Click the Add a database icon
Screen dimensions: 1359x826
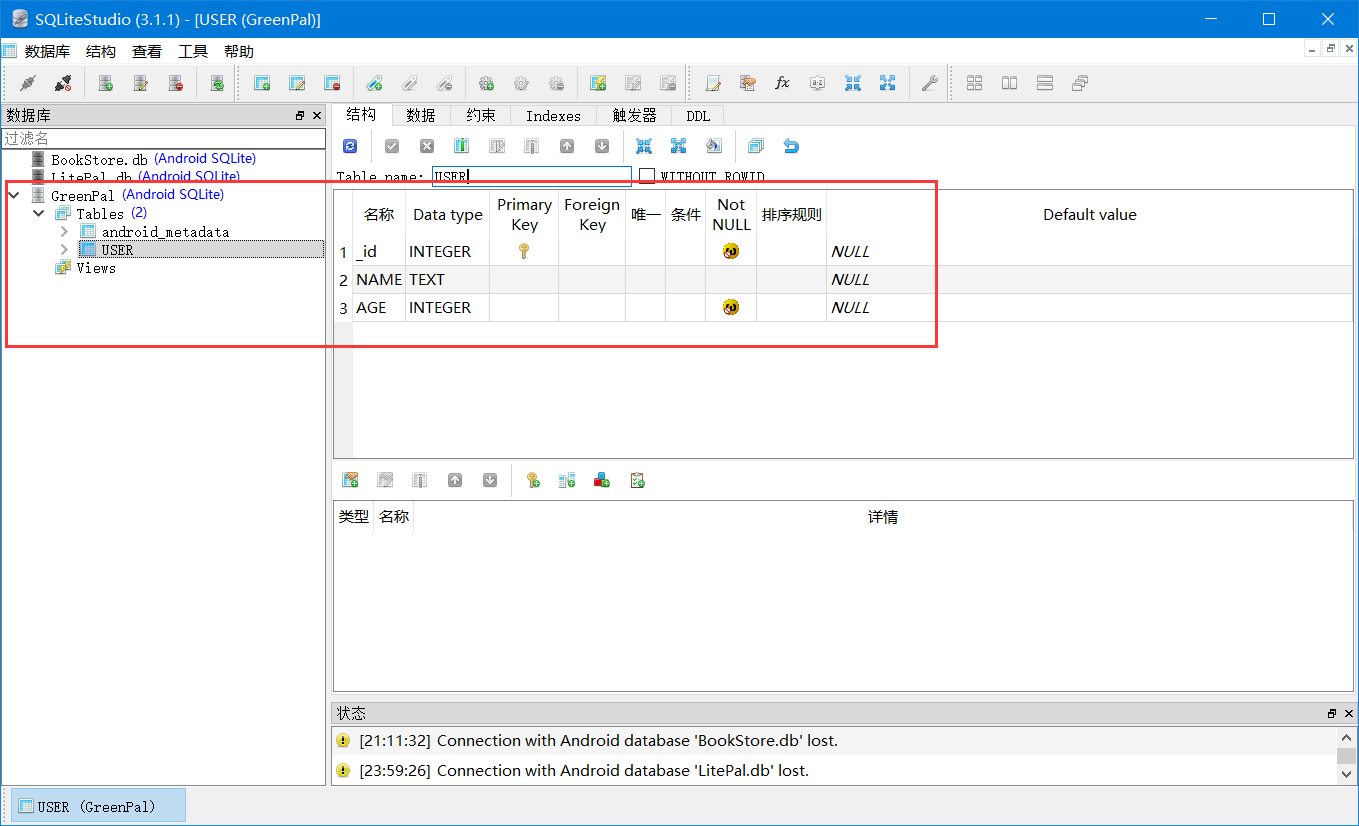point(105,83)
